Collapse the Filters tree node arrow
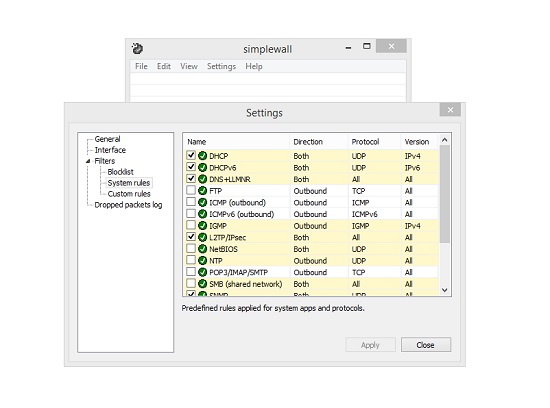The width and height of the screenshot is (550, 408). 88,161
